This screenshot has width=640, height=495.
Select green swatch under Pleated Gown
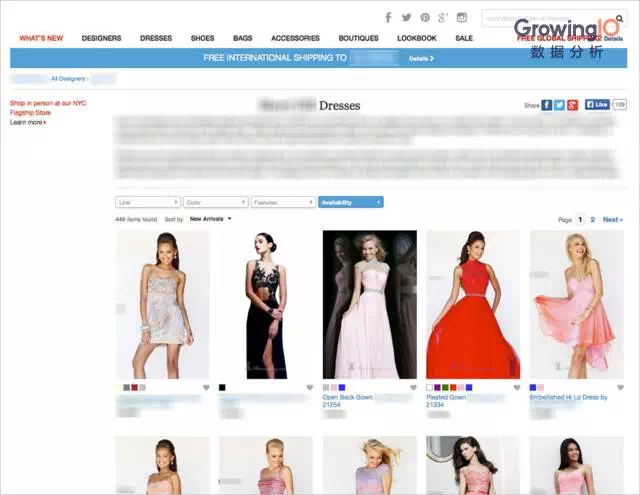point(445,387)
